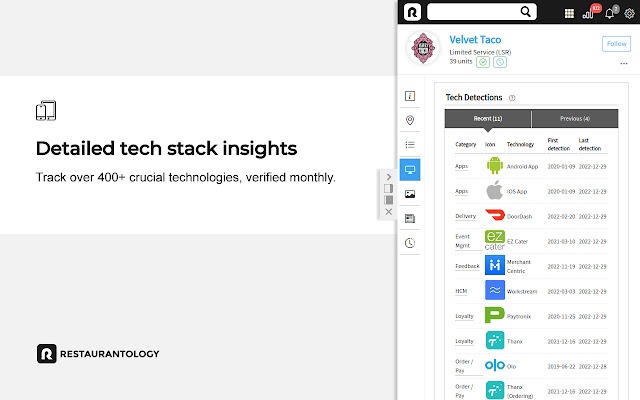Toggle the teal clock badge near units
This screenshot has height=400, width=640.
pos(500,62)
